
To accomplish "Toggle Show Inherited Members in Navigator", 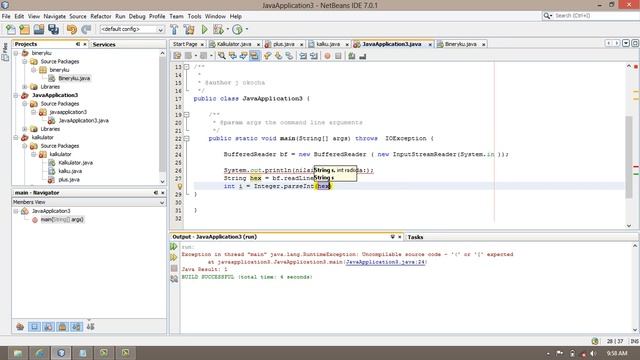I will pyautogui.click(x=20, y=327).
